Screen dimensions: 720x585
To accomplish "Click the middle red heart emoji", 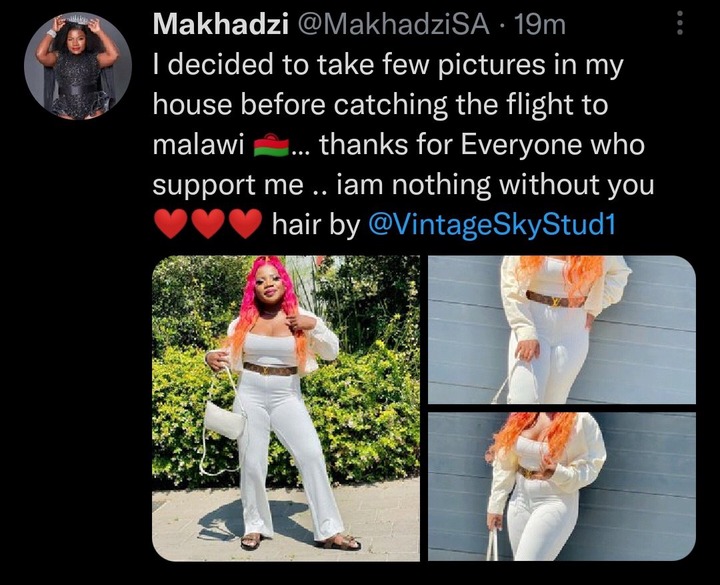I will pos(208,224).
